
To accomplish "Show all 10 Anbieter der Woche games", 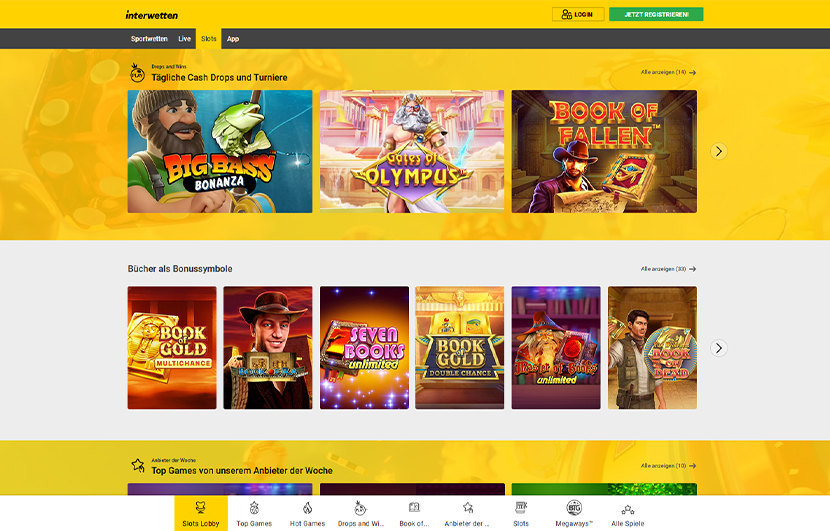I will click(x=668, y=466).
